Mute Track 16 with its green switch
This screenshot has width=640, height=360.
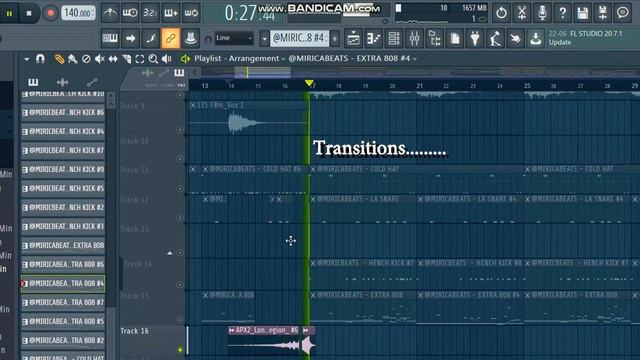180,349
